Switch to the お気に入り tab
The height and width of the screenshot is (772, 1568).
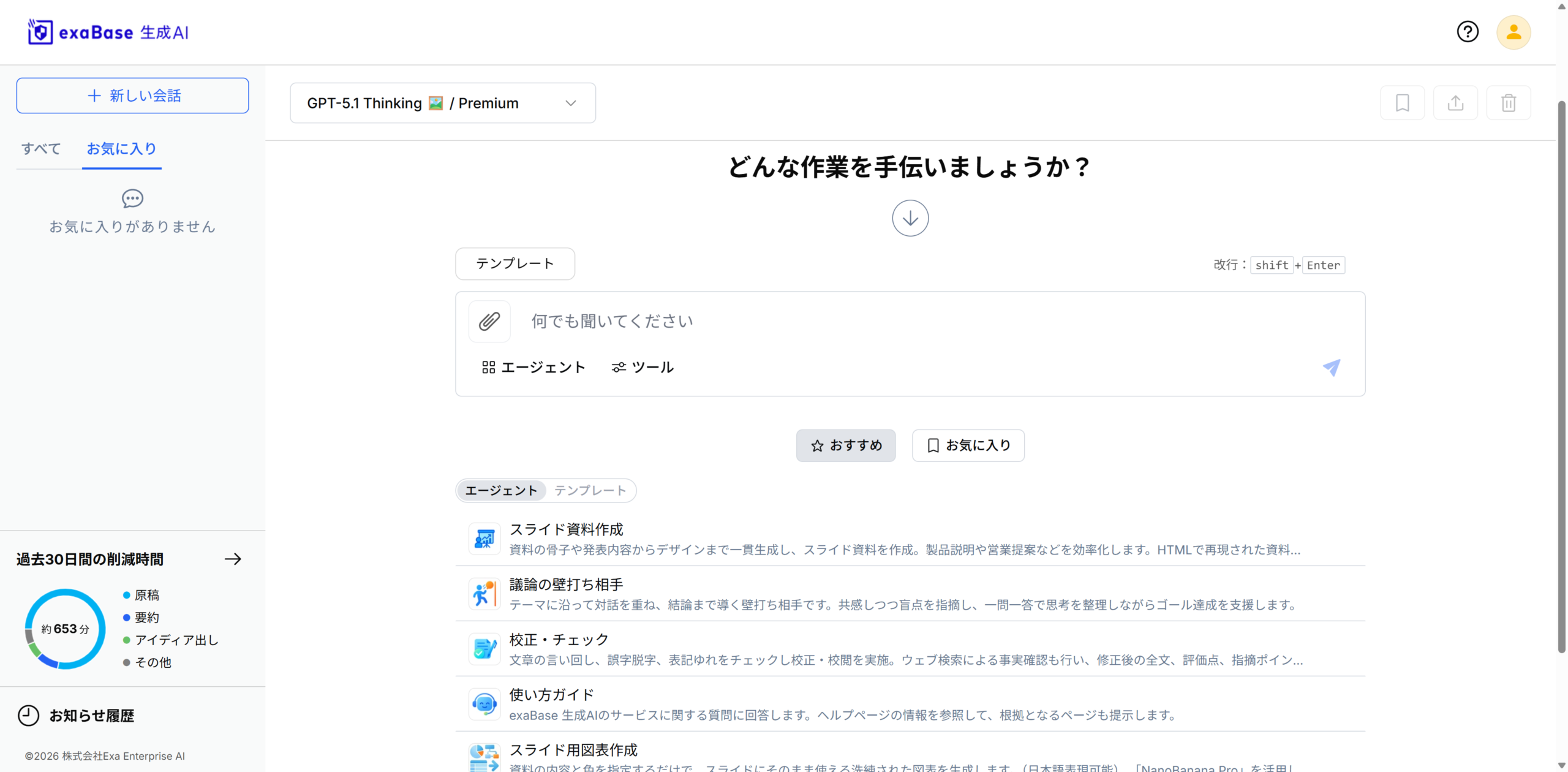point(121,149)
